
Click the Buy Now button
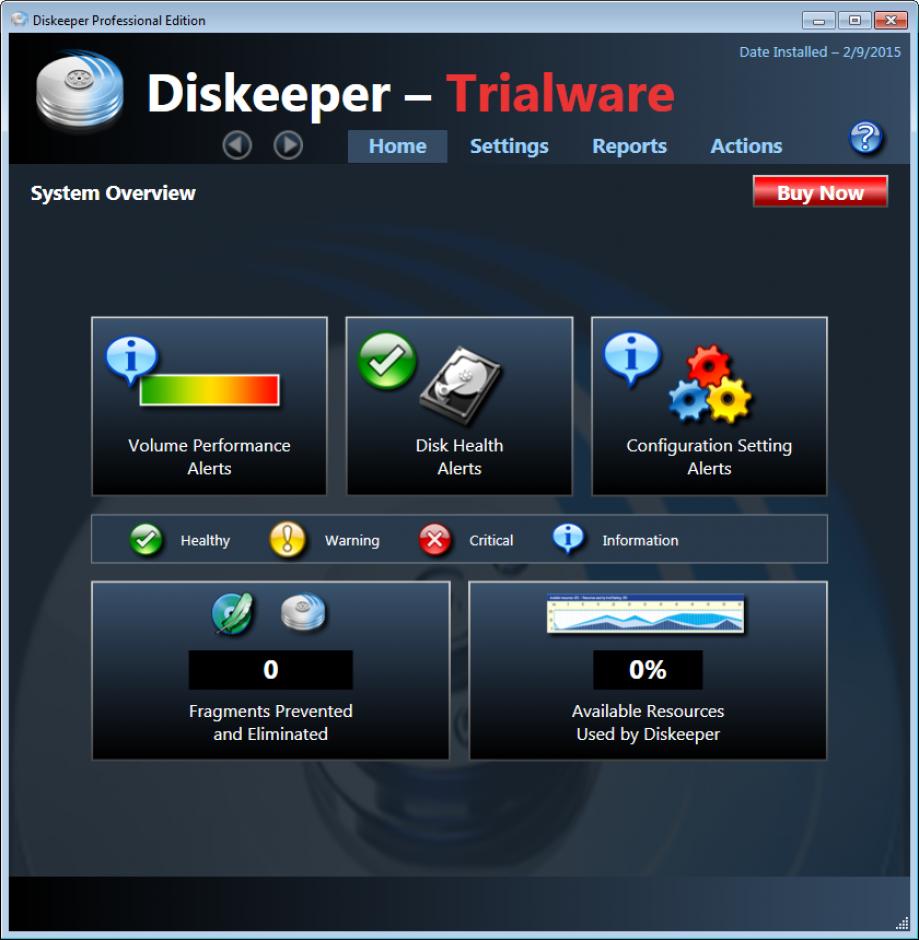tap(820, 192)
